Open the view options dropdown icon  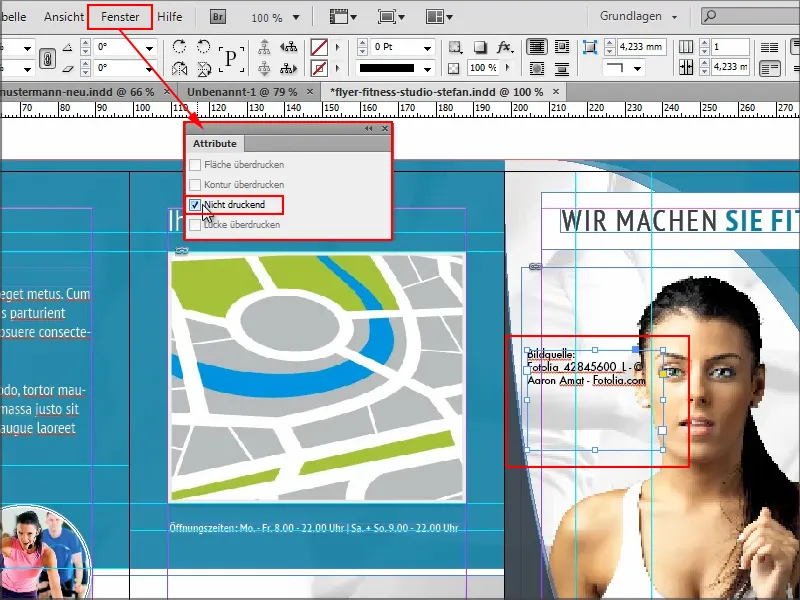pyautogui.click(x=342, y=17)
